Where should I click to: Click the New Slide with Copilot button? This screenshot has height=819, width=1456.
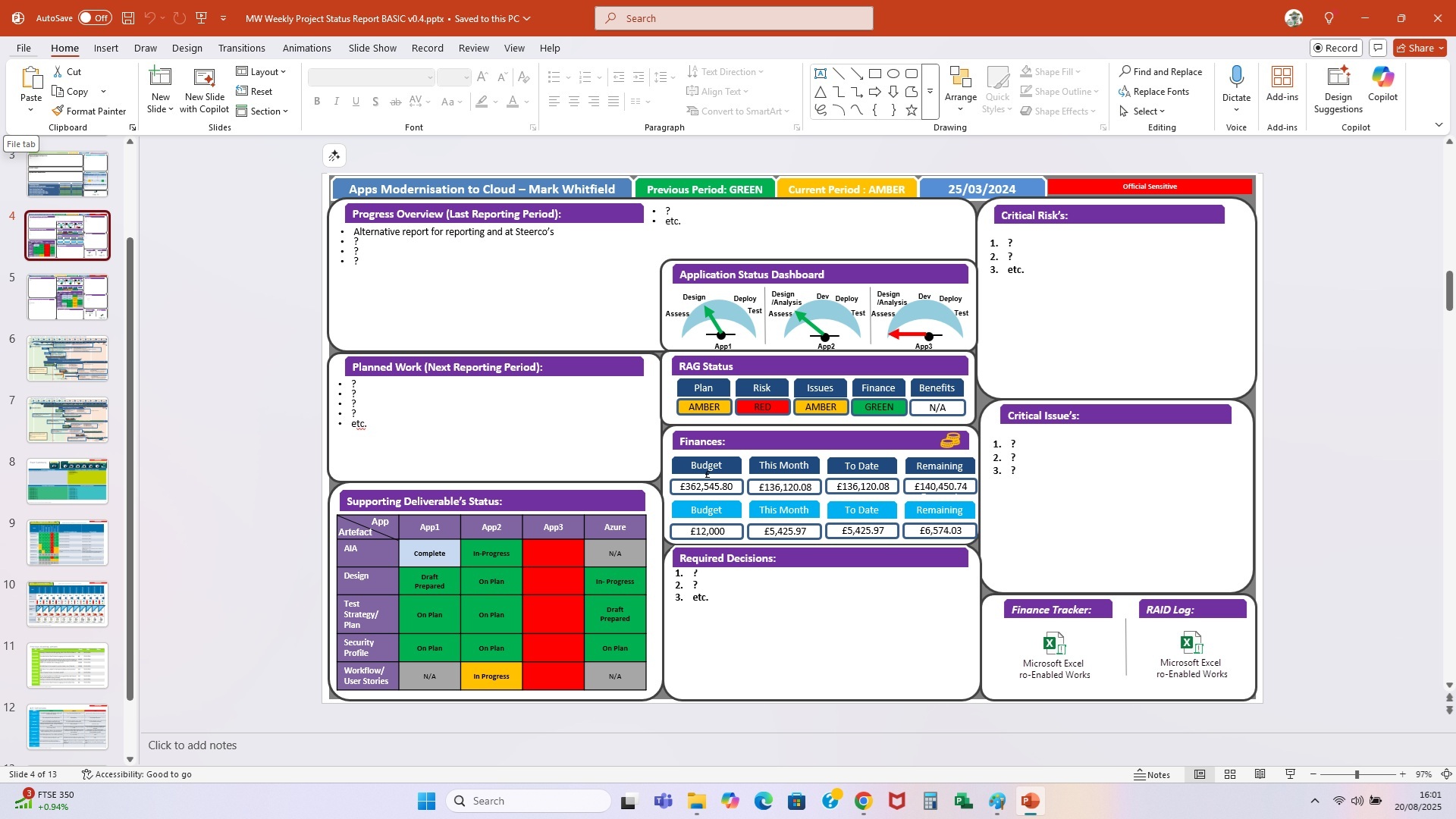tap(204, 89)
